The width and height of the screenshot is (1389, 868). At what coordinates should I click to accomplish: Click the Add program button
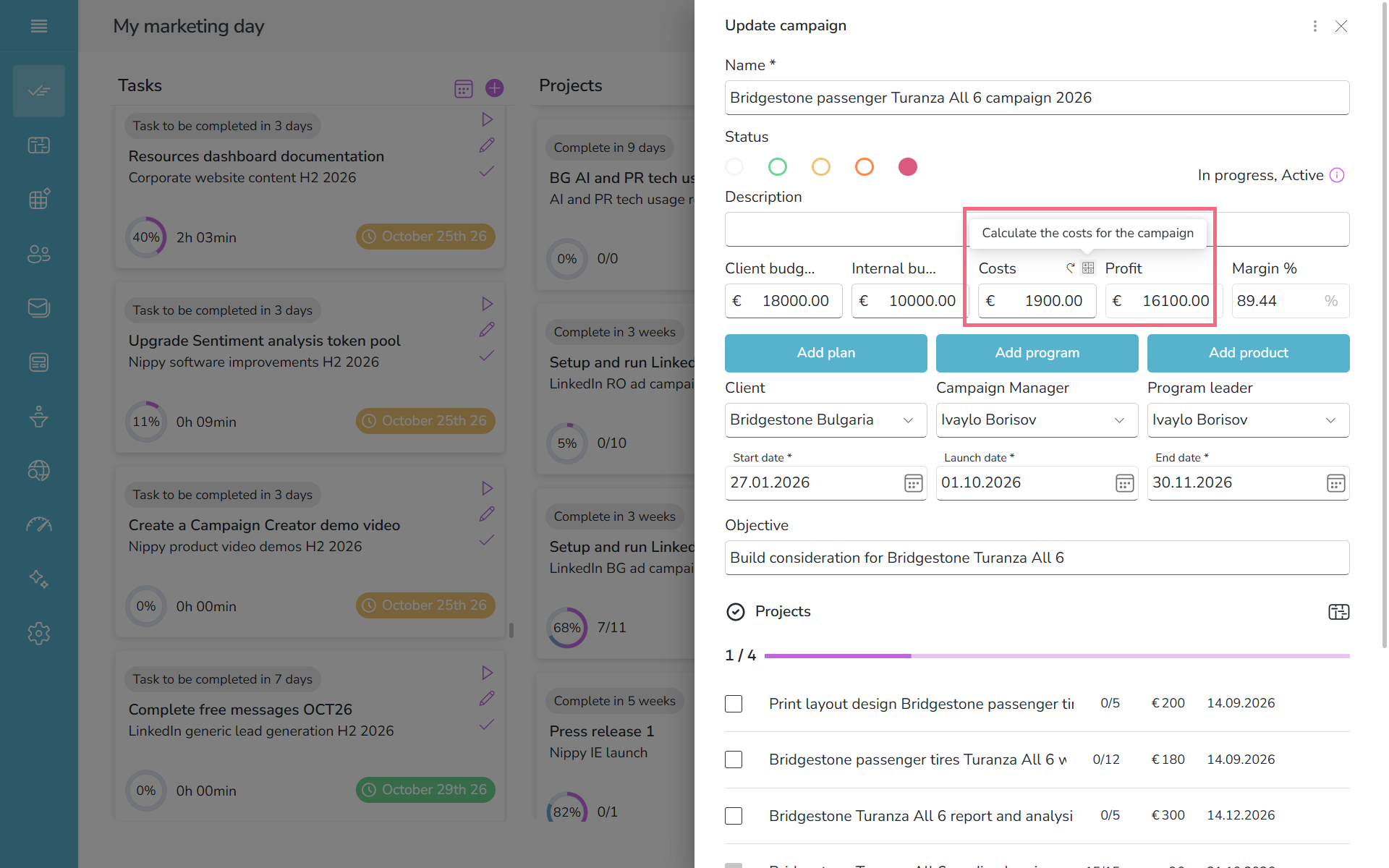coord(1037,353)
